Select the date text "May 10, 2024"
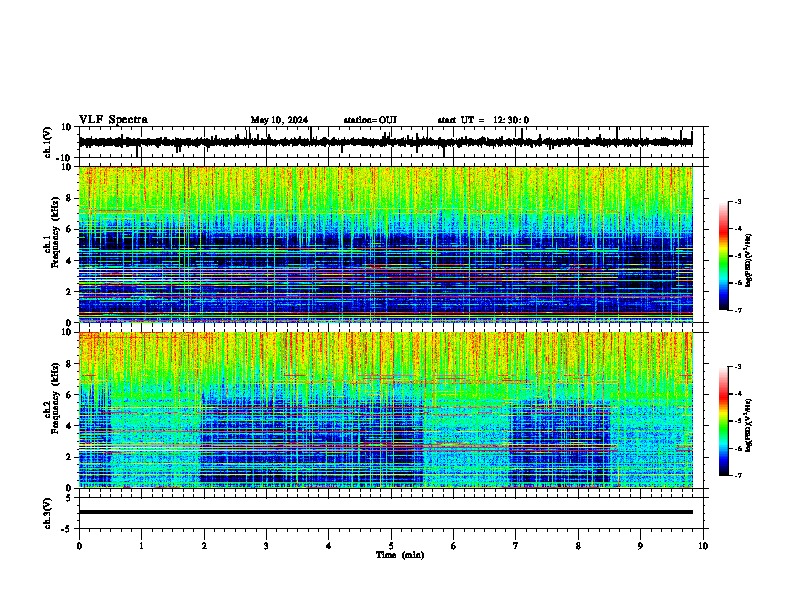The height and width of the screenshot is (612, 792). point(279,120)
